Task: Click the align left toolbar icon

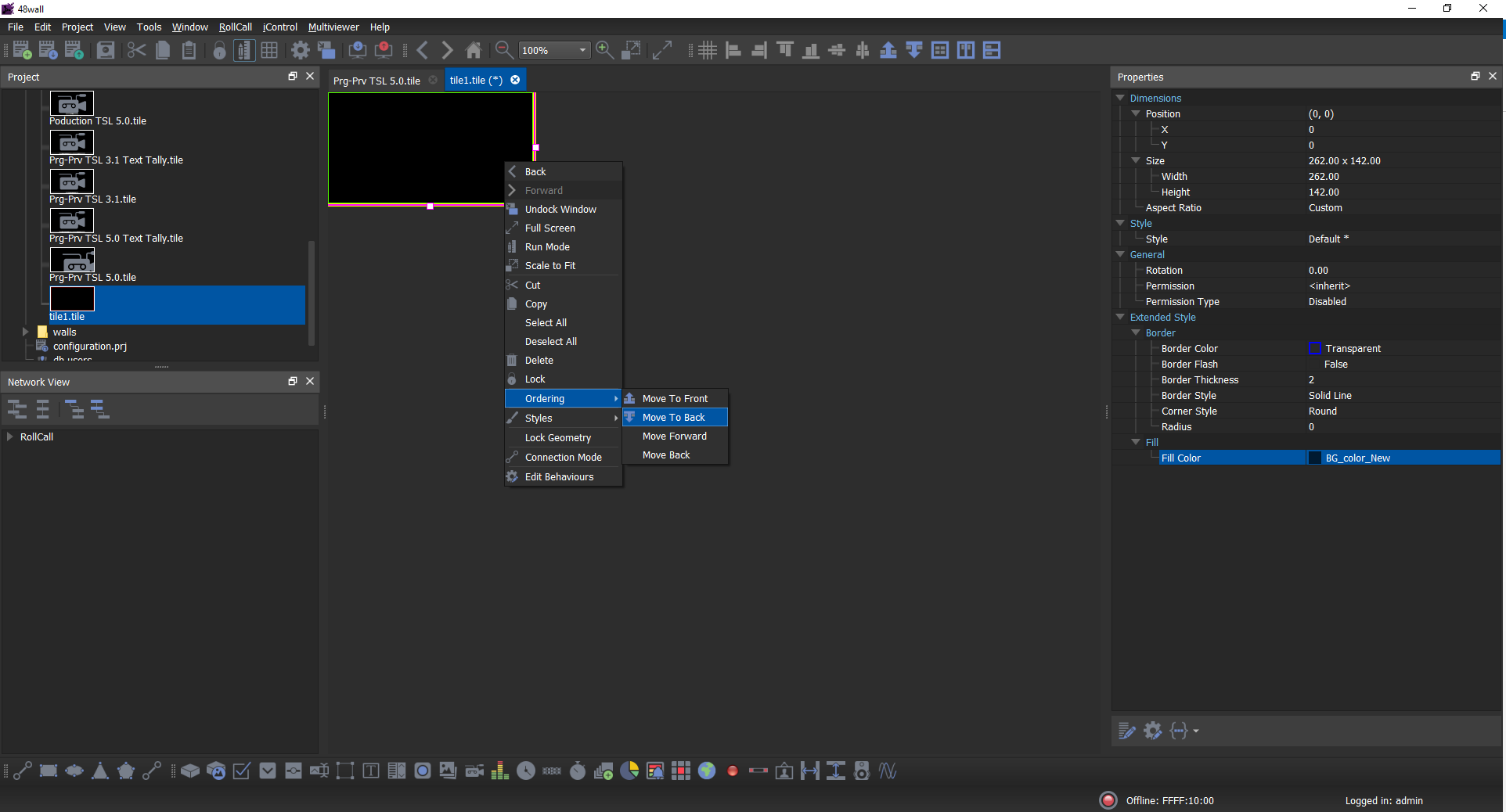Action: point(733,50)
